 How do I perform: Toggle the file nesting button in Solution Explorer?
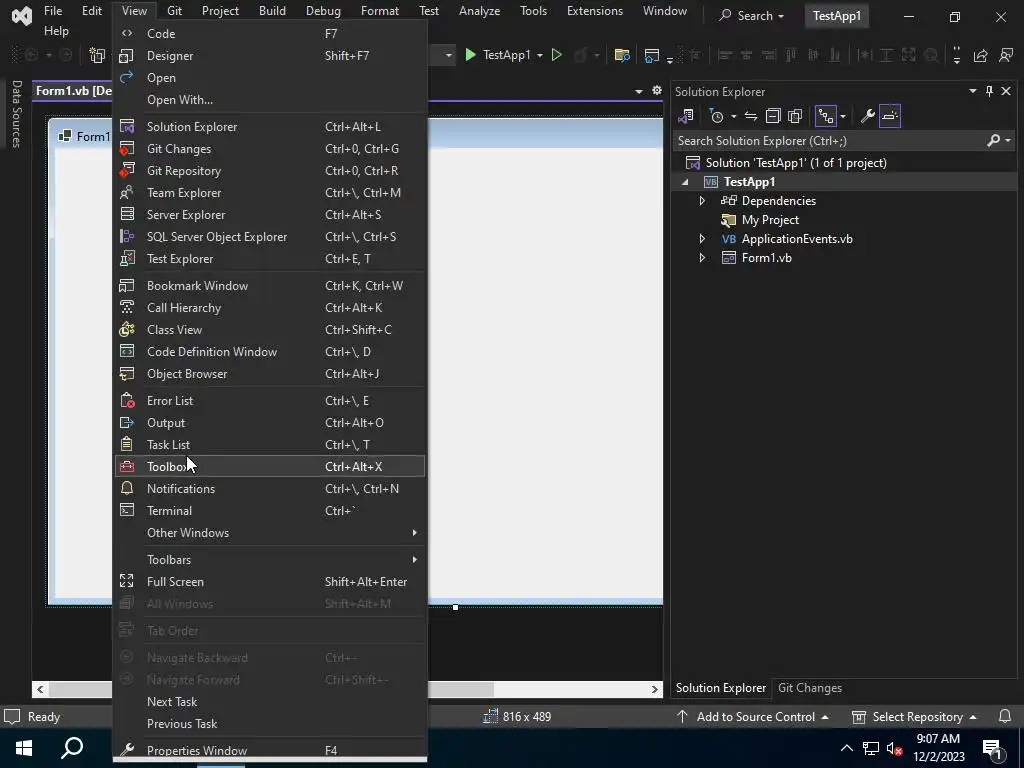pos(825,116)
